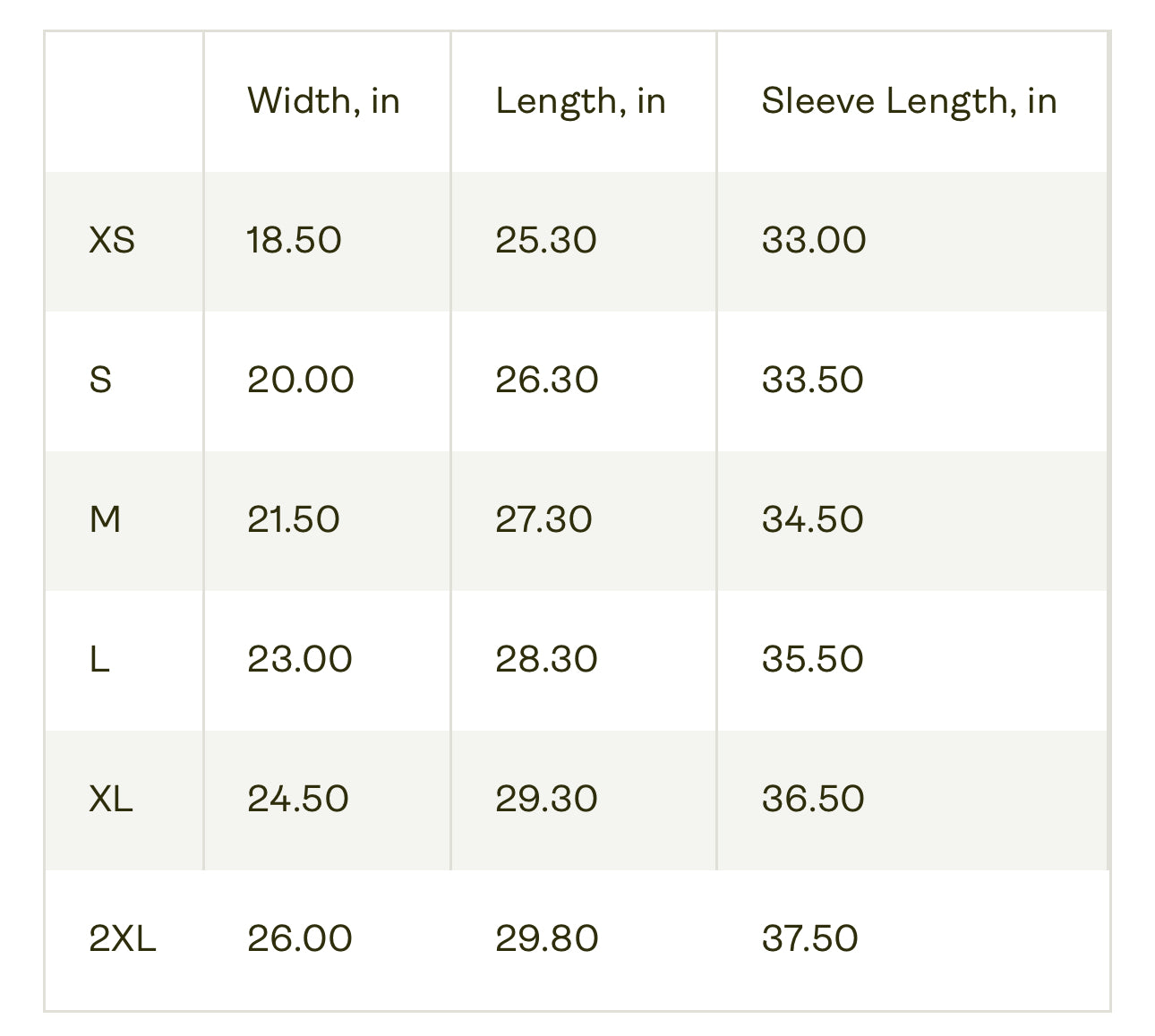Screen dimensions: 1155x1036
Task: Select the 2XL size row label
Action: [123, 938]
